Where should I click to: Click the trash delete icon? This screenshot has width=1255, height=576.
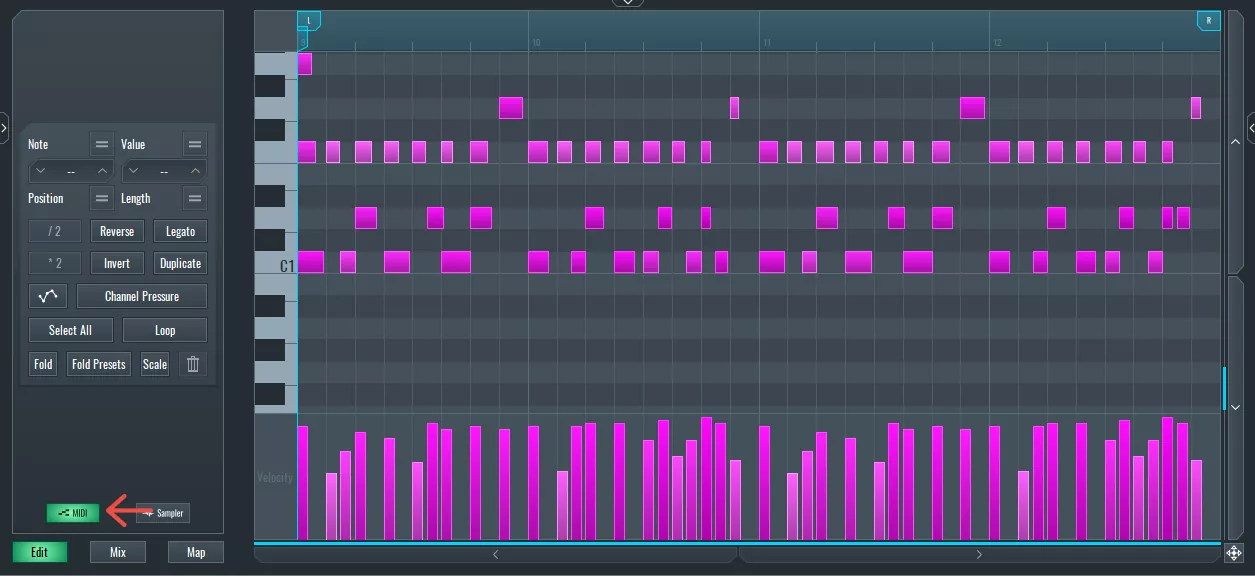[192, 363]
